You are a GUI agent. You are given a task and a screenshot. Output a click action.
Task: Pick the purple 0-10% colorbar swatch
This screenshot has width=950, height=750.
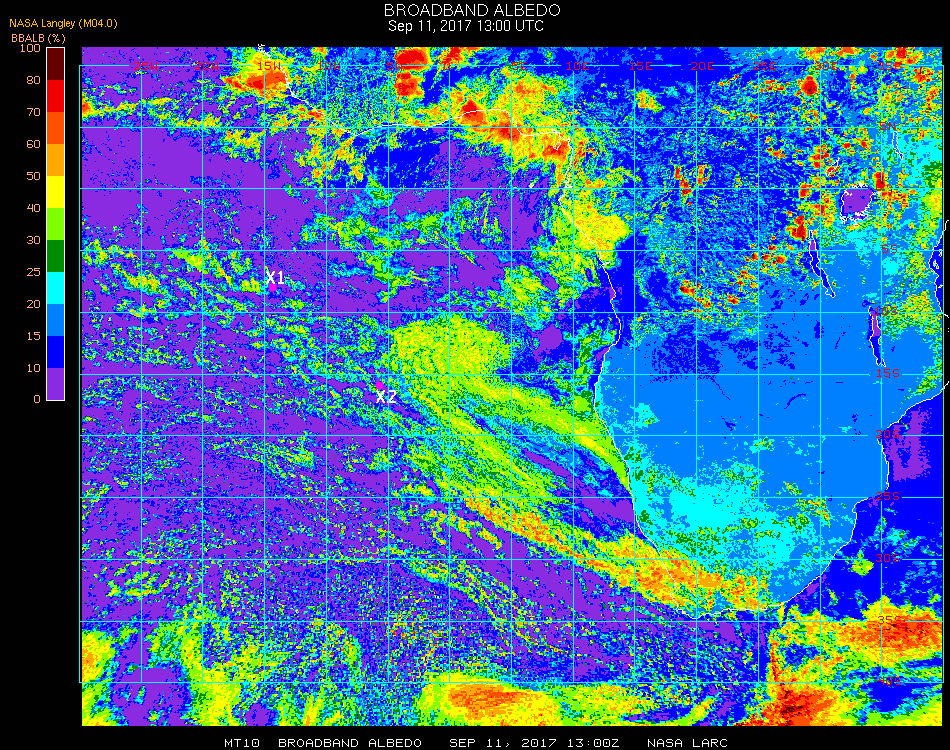[x=56, y=384]
